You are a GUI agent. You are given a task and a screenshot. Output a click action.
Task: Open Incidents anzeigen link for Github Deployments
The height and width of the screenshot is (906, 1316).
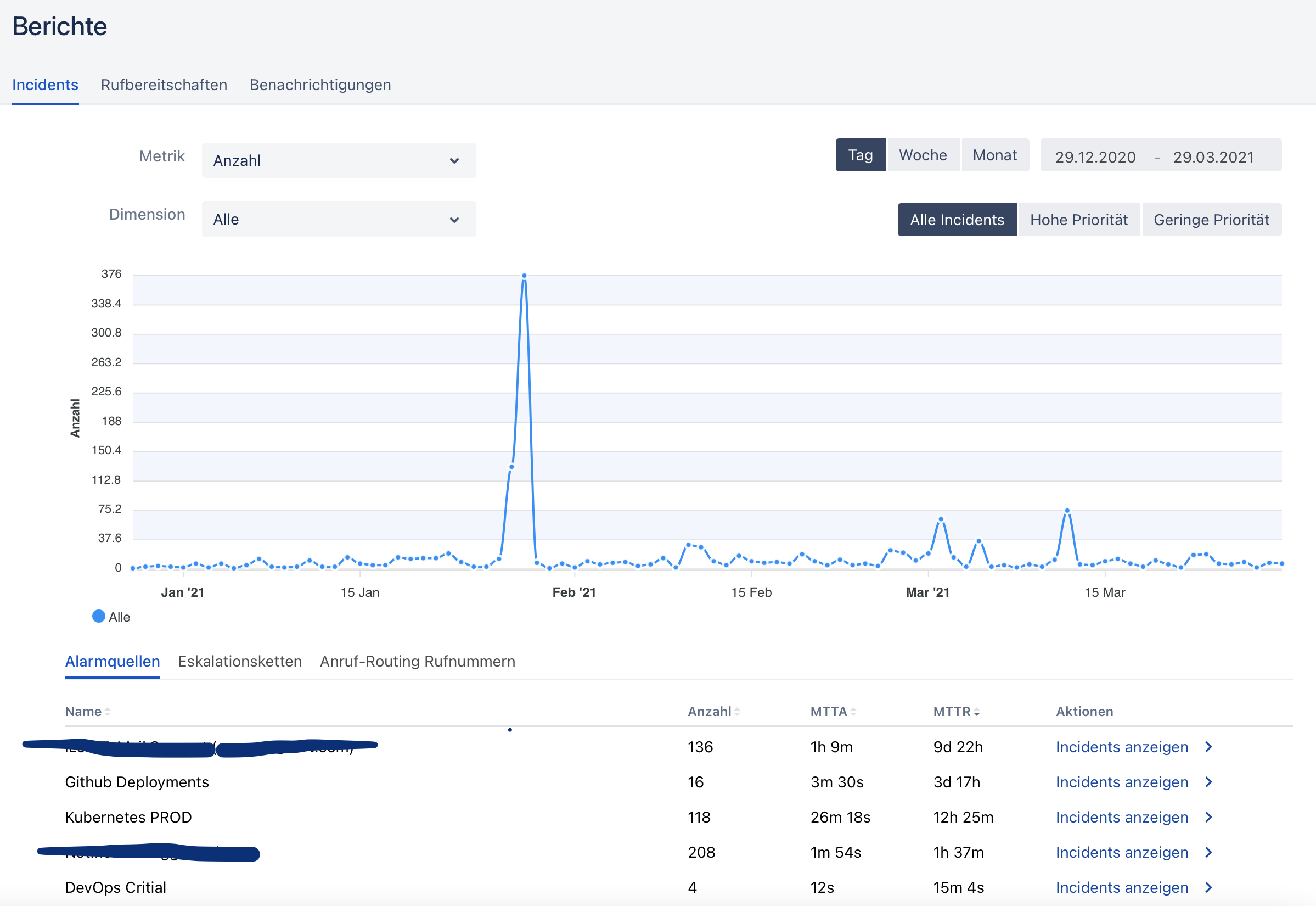1122,782
